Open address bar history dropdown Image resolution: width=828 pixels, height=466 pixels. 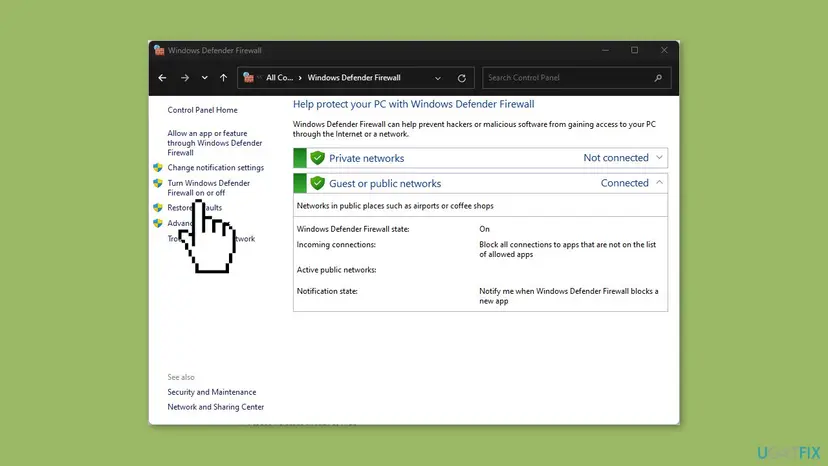click(x=438, y=78)
